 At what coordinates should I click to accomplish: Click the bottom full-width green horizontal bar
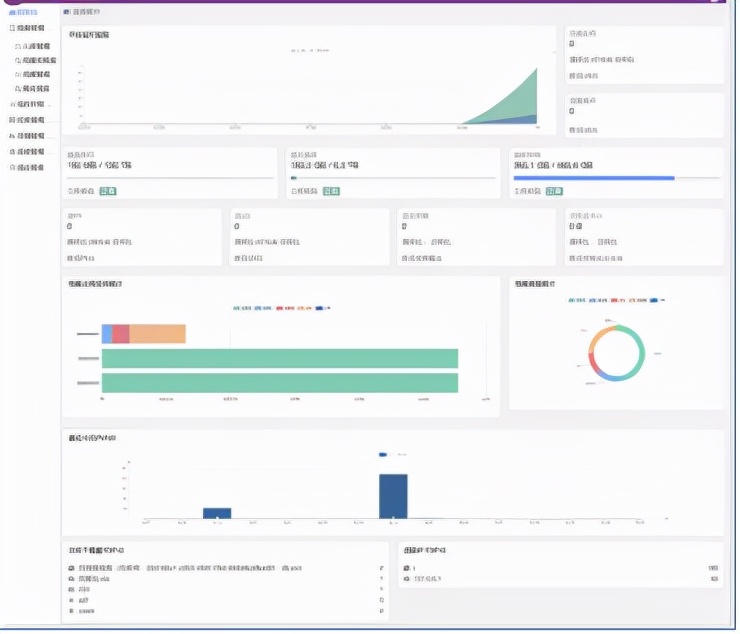[280, 383]
